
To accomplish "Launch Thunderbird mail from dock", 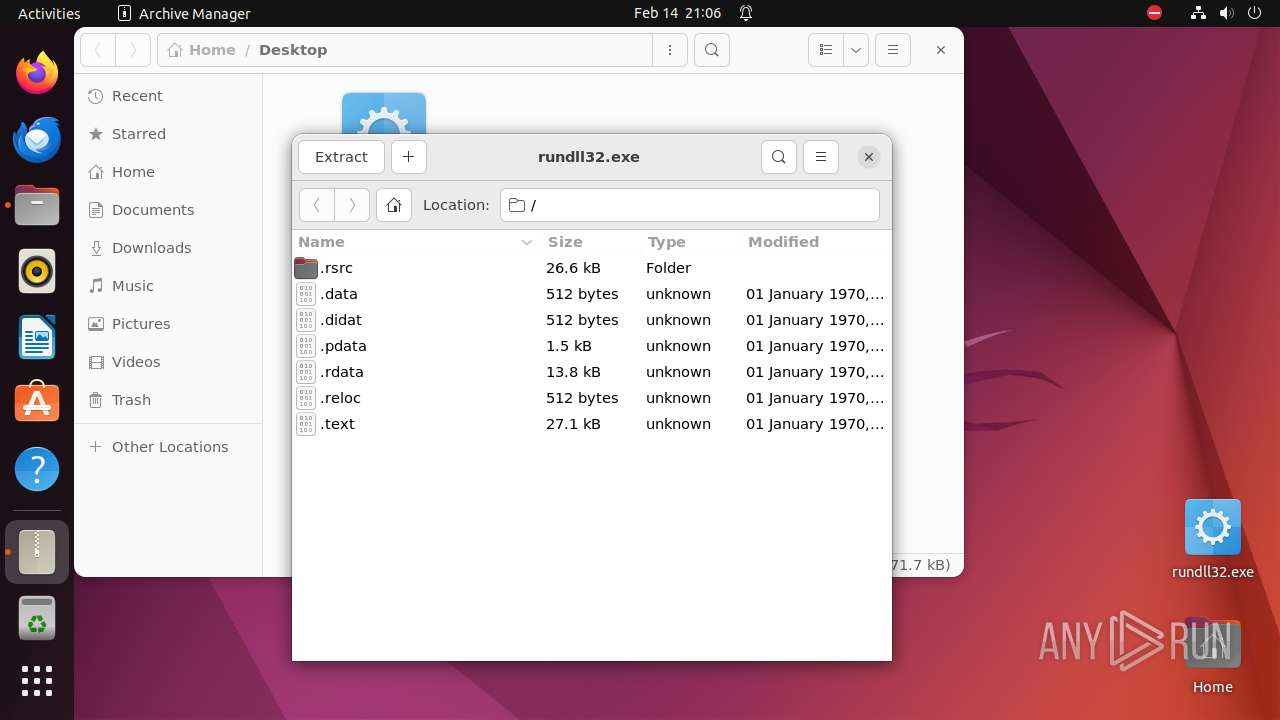I will 37,139.
